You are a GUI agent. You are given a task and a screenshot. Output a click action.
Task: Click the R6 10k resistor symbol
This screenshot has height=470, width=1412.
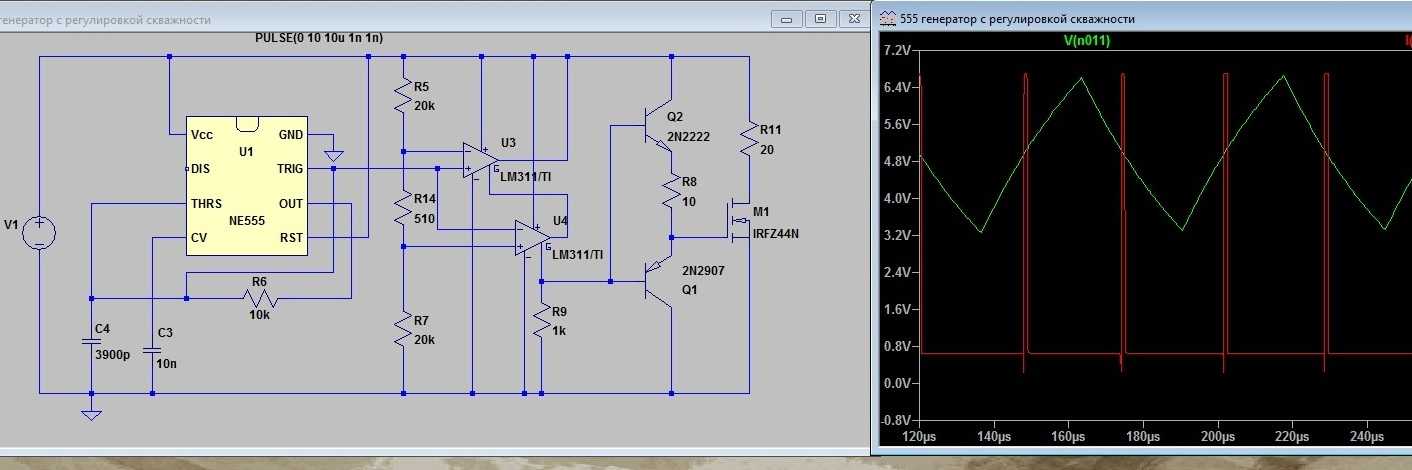(x=260, y=297)
